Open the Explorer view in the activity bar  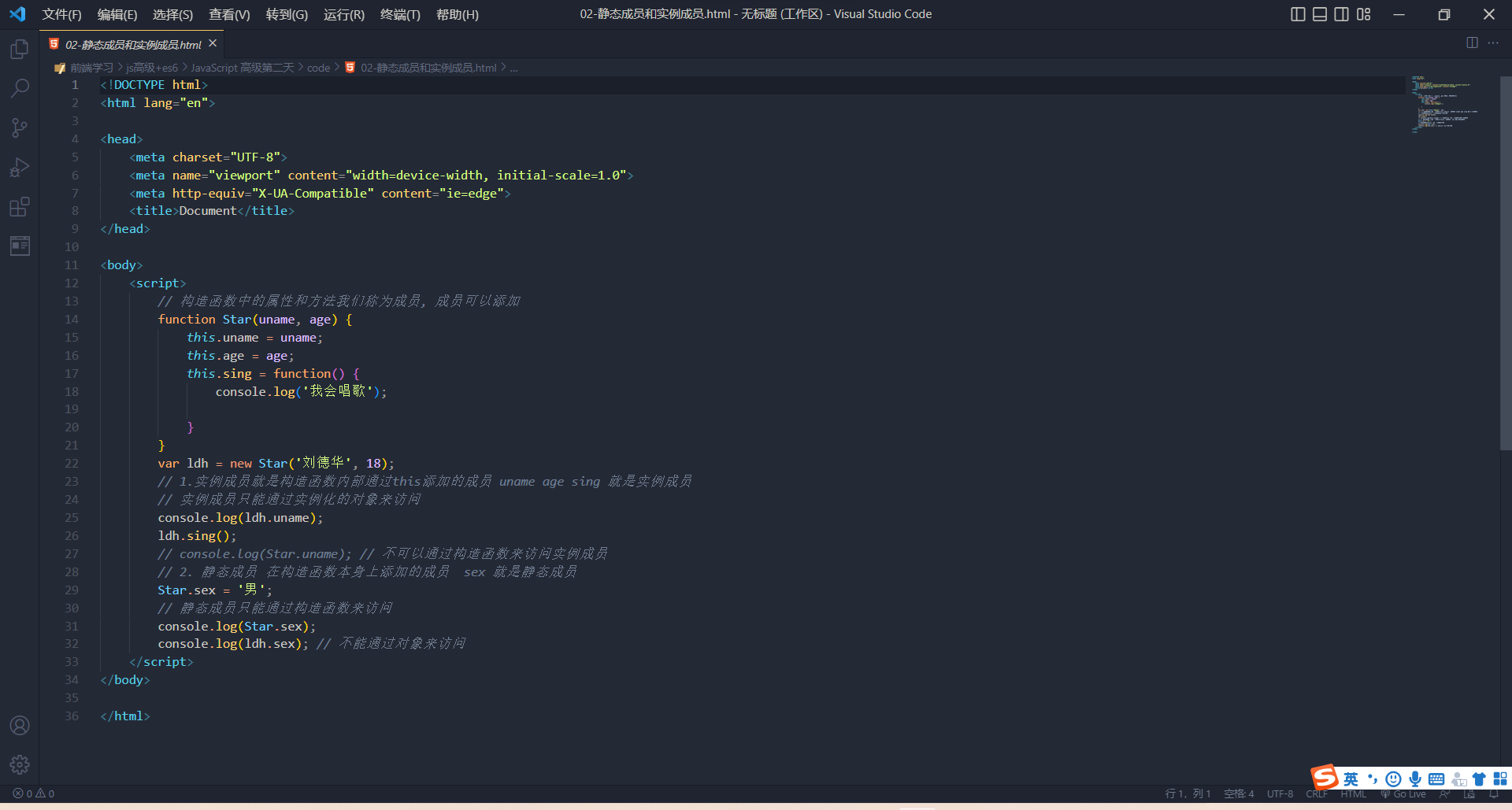[x=19, y=49]
